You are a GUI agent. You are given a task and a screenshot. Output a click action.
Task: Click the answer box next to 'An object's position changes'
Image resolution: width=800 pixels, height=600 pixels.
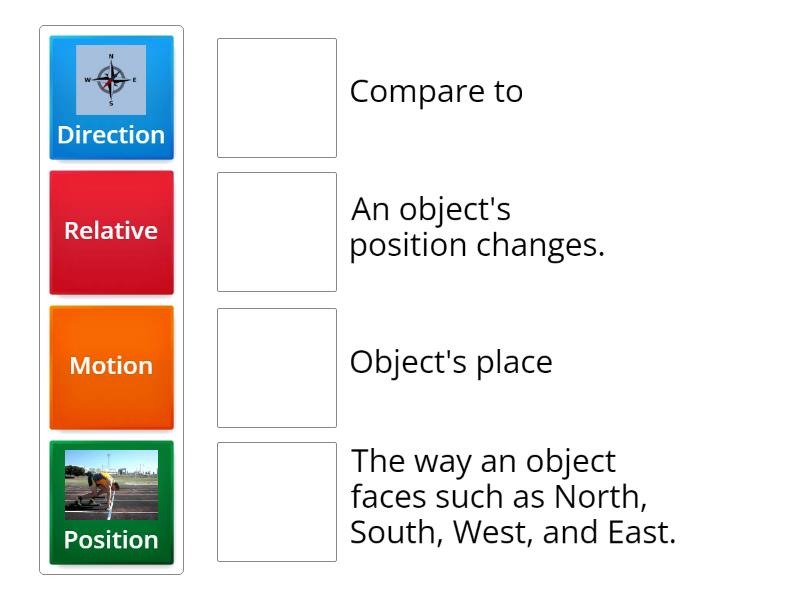276,231
